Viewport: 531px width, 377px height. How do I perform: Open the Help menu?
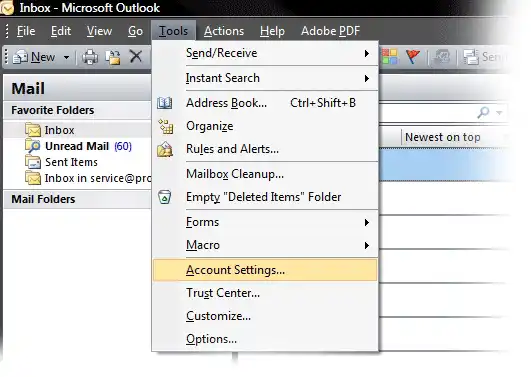272,31
